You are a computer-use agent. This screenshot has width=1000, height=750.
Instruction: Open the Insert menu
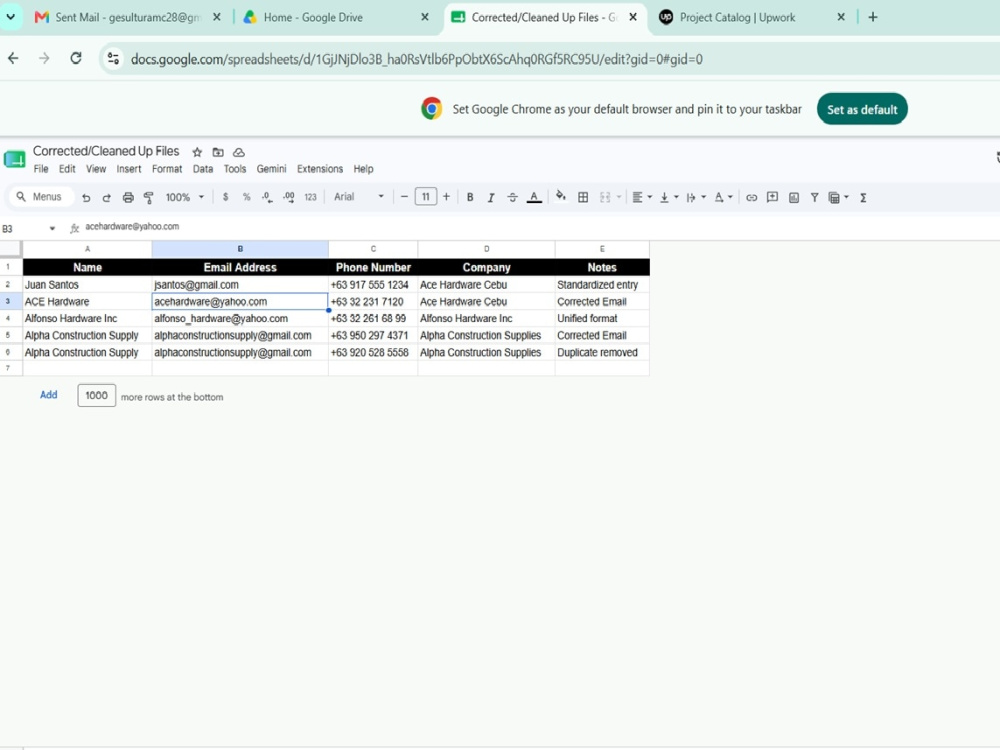pyautogui.click(x=129, y=169)
